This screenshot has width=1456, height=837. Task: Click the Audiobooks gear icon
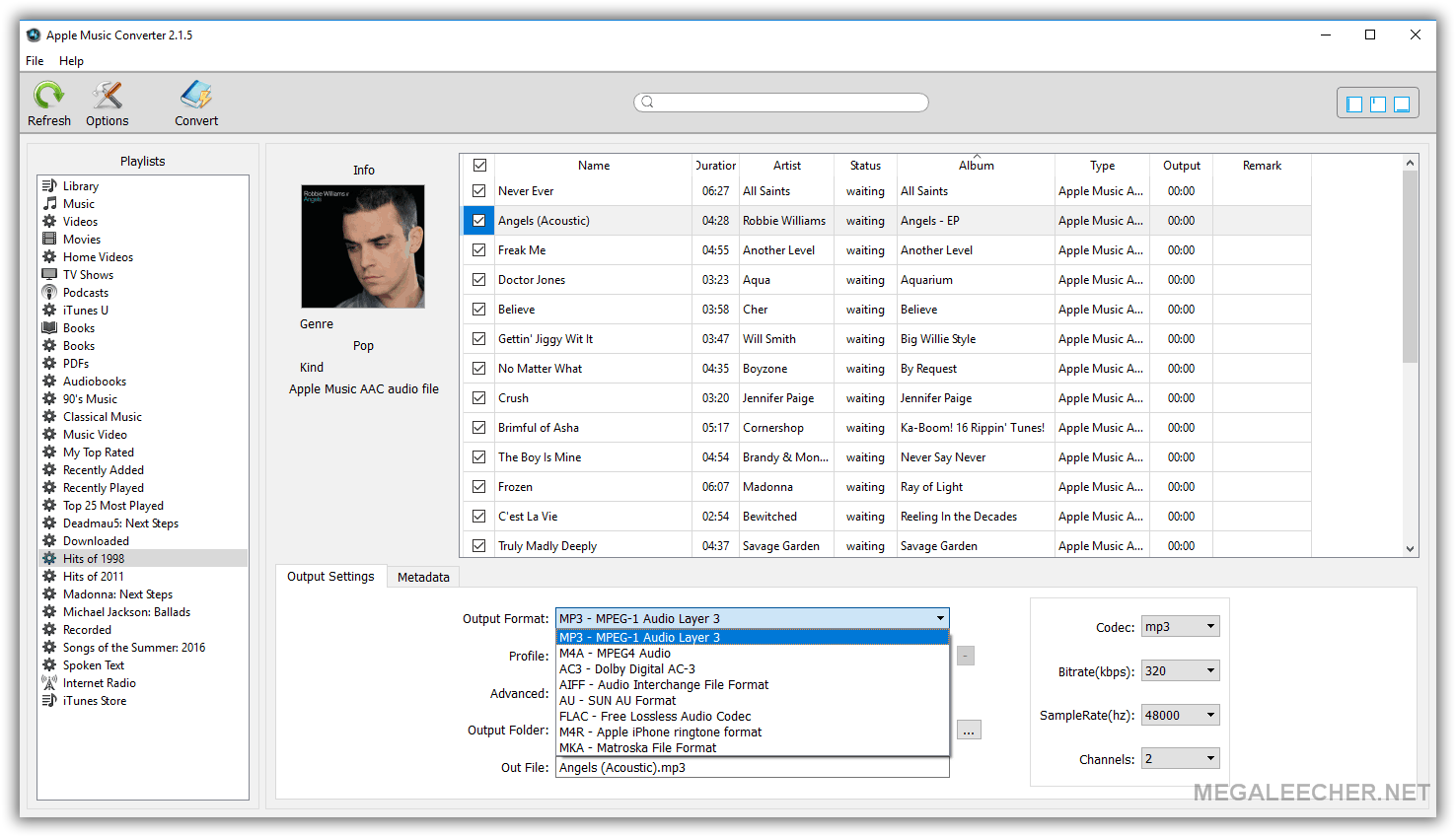click(49, 381)
